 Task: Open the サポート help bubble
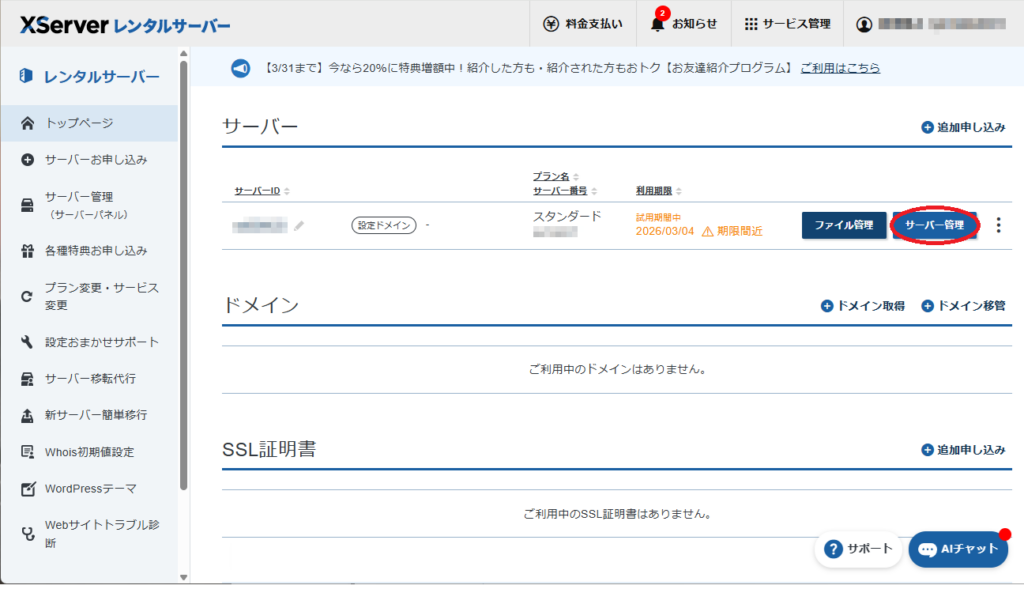858,548
